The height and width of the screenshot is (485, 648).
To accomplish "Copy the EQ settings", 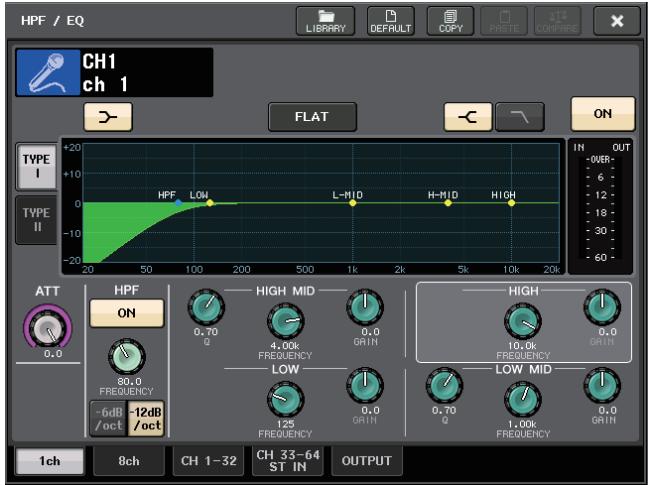I will coord(450,21).
